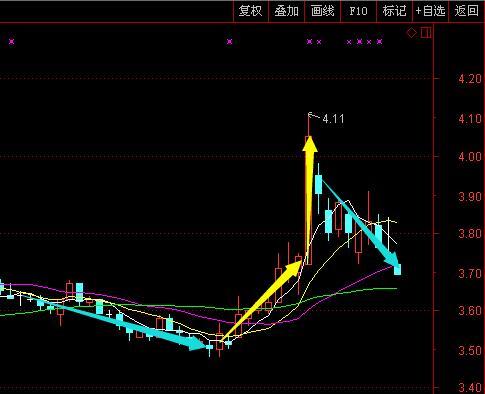485x394 pixels.
Task: Select the lowest candlestick near 3.50
Action: pos(209,347)
